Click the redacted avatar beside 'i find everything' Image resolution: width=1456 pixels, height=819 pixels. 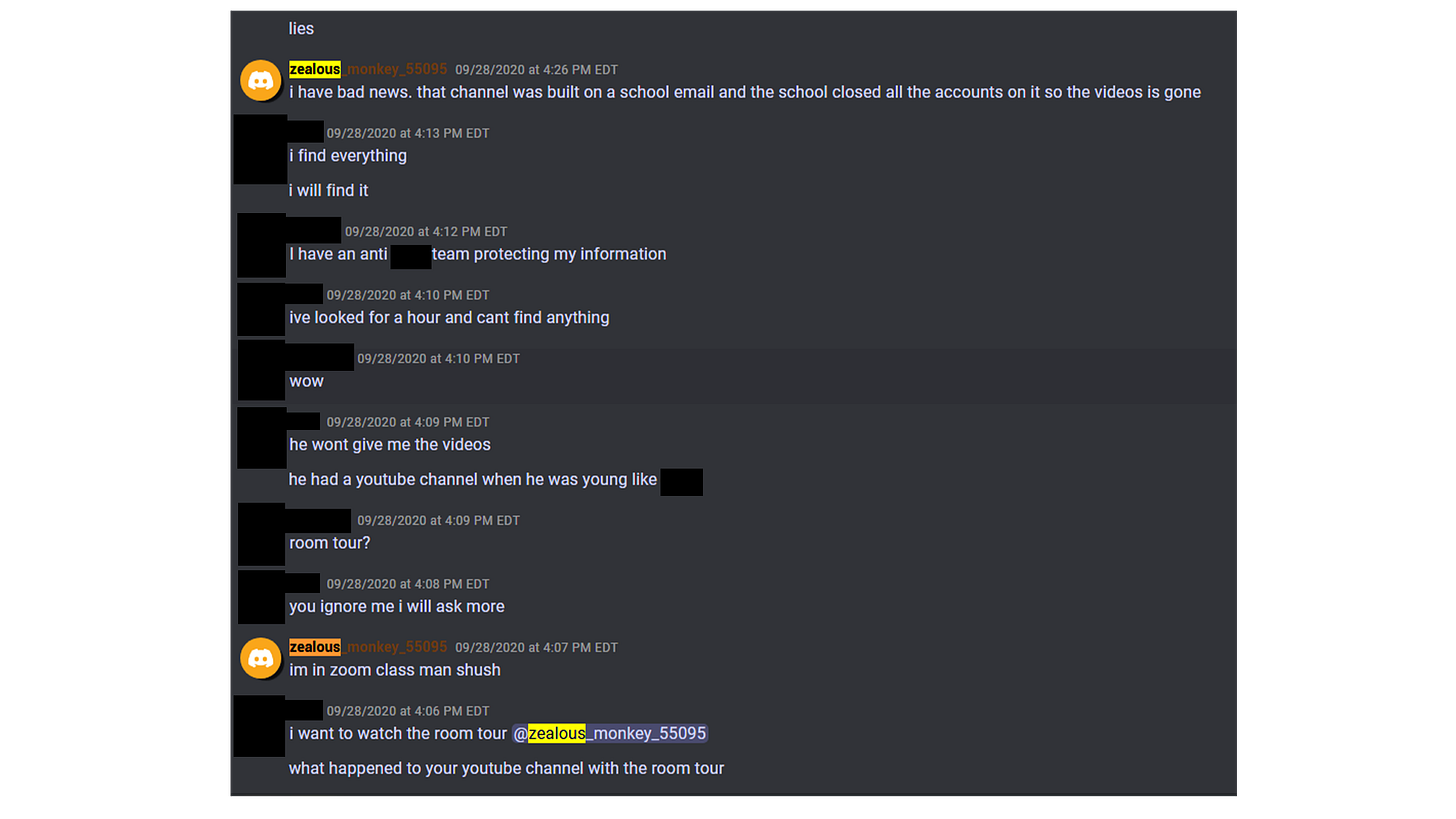click(x=260, y=150)
